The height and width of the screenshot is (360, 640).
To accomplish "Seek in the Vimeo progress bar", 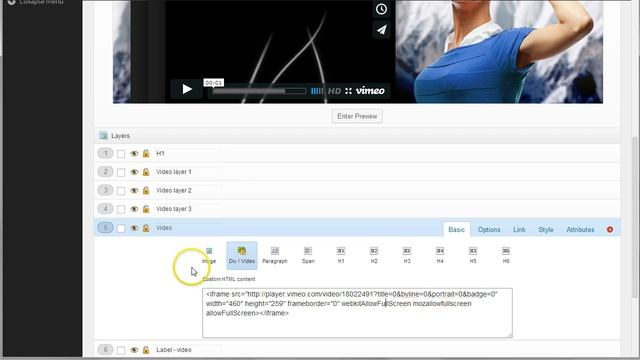I will tap(259, 91).
